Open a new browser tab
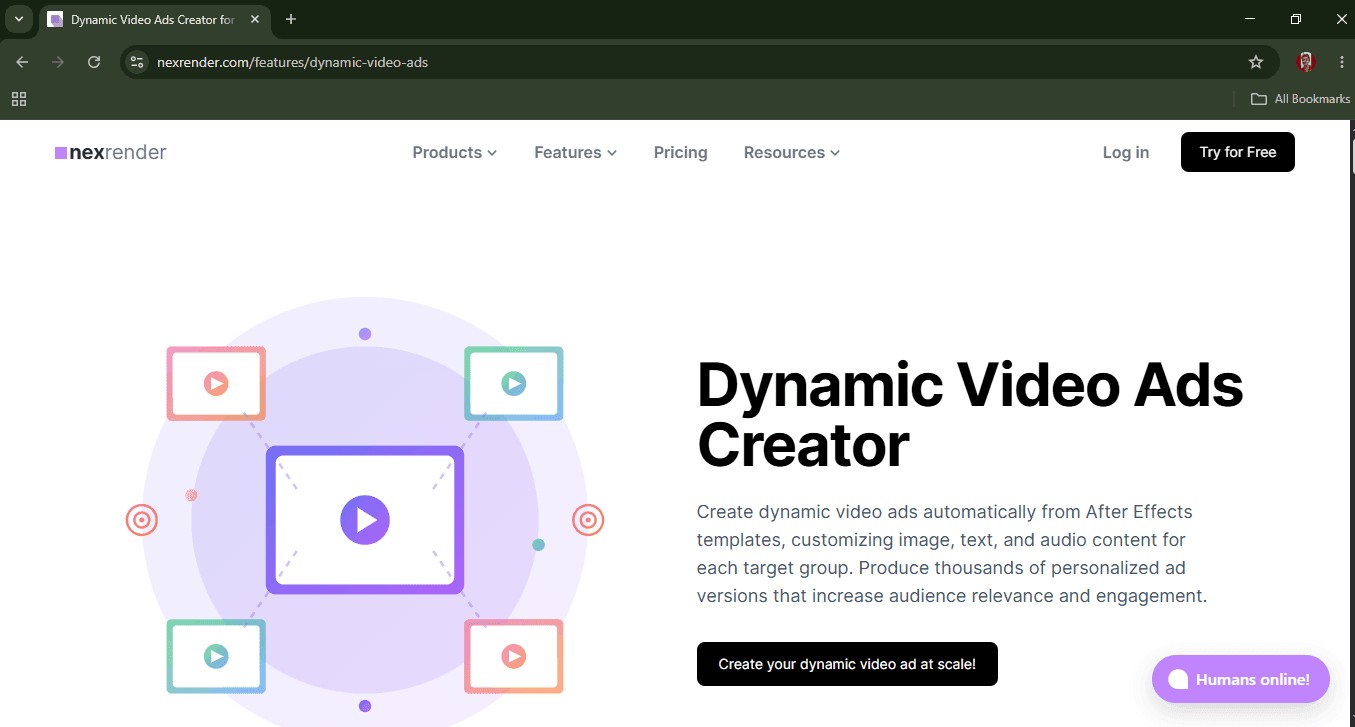The width and height of the screenshot is (1355, 727). 291,19
